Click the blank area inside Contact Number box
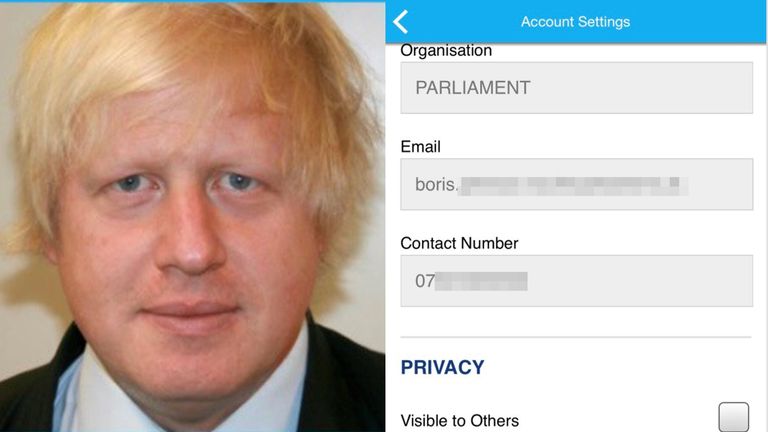 pyautogui.click(x=637, y=281)
